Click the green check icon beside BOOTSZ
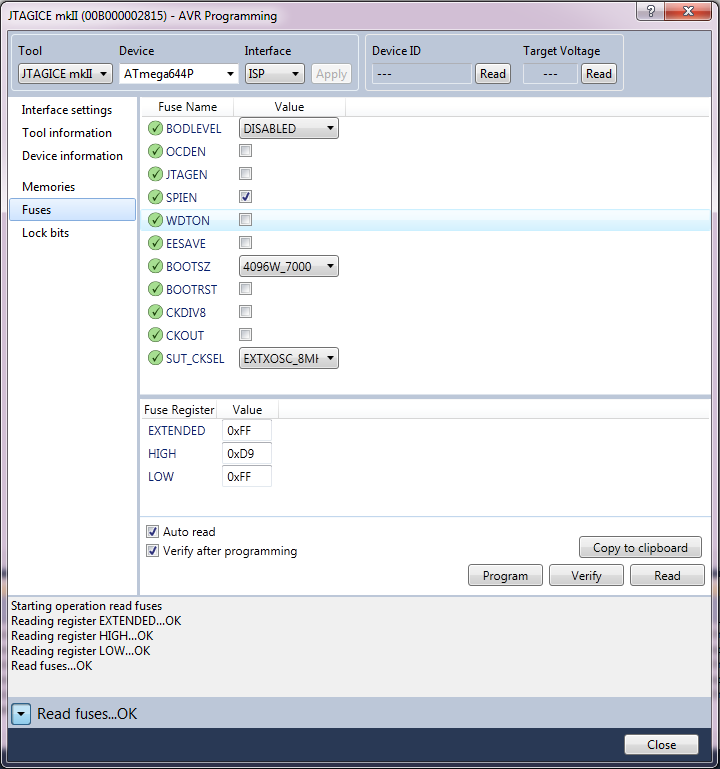The width and height of the screenshot is (720, 769). point(155,266)
